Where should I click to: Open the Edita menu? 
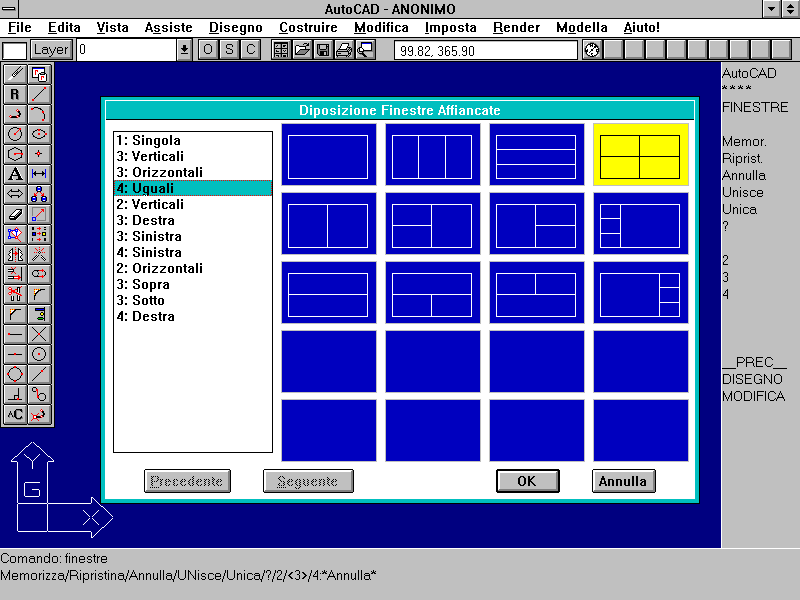pos(64,28)
